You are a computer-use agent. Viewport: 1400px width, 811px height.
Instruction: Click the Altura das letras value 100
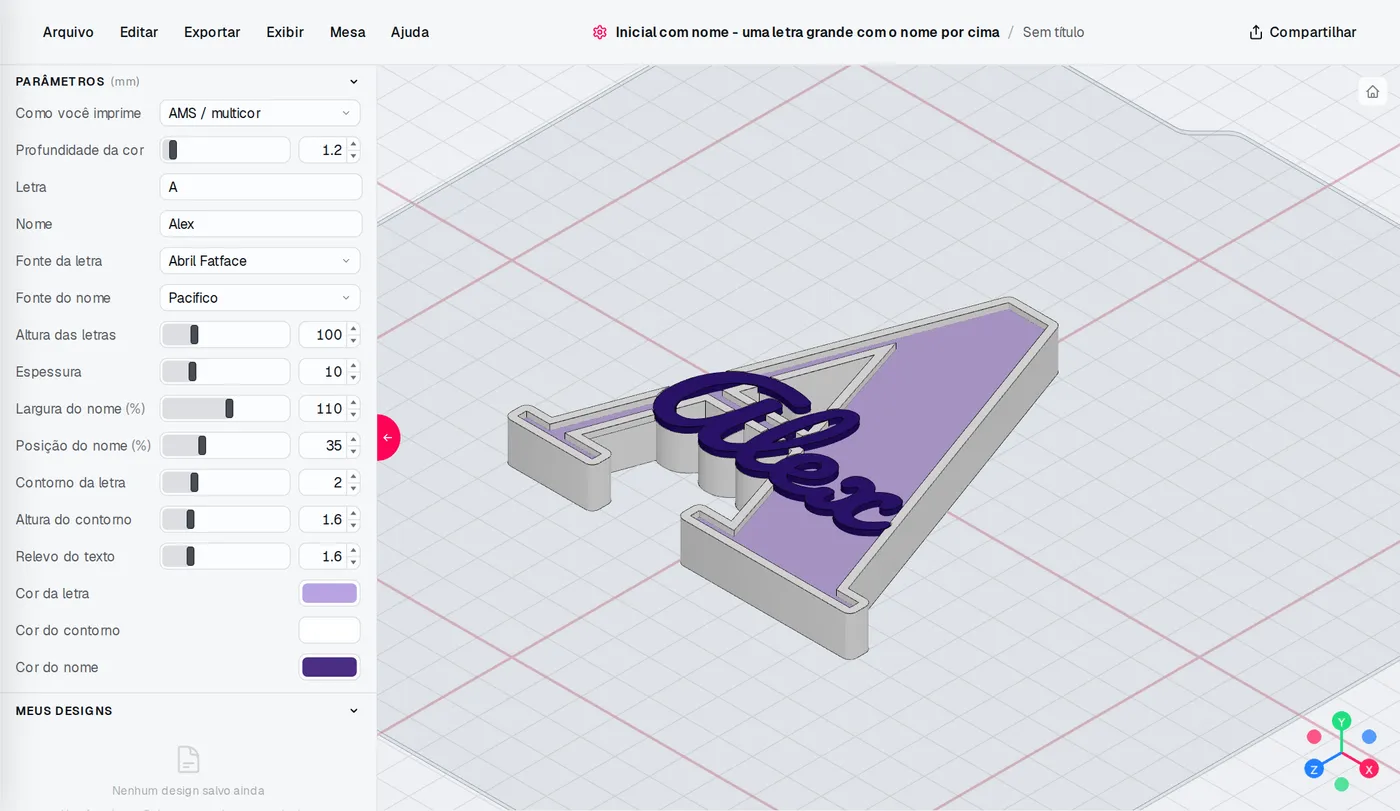(x=322, y=335)
